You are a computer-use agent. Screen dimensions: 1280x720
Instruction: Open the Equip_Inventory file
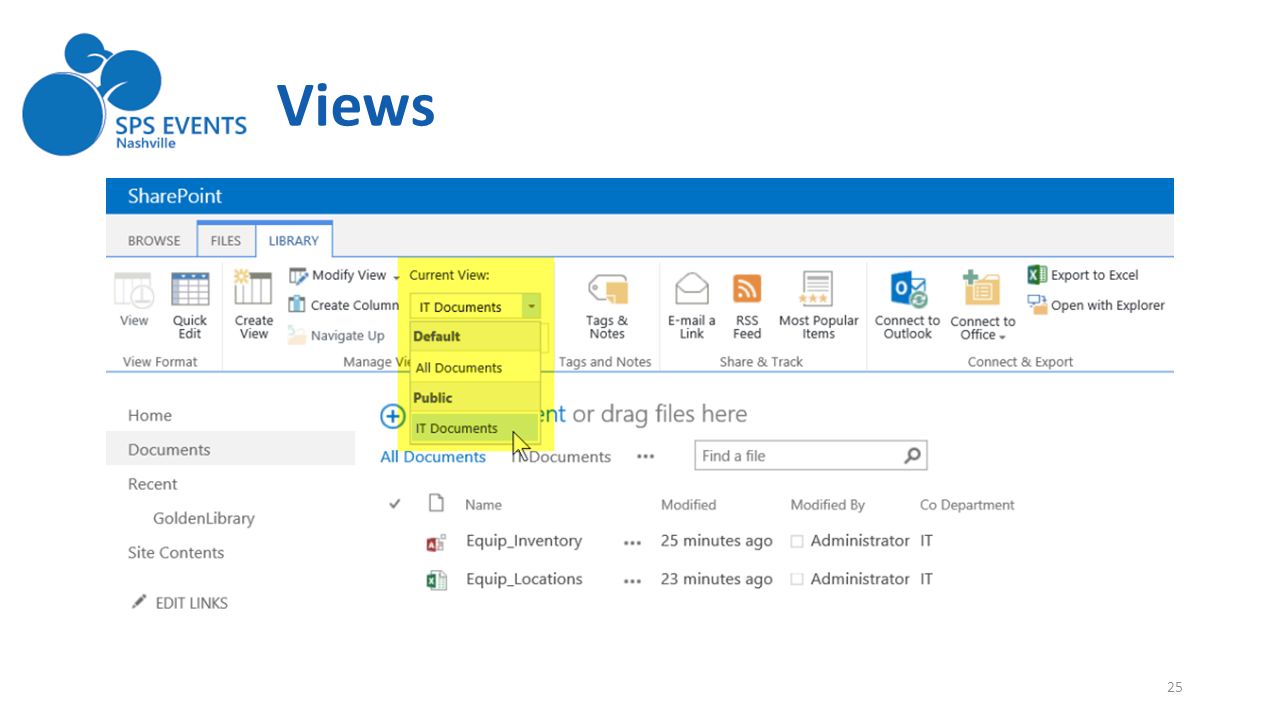click(524, 541)
